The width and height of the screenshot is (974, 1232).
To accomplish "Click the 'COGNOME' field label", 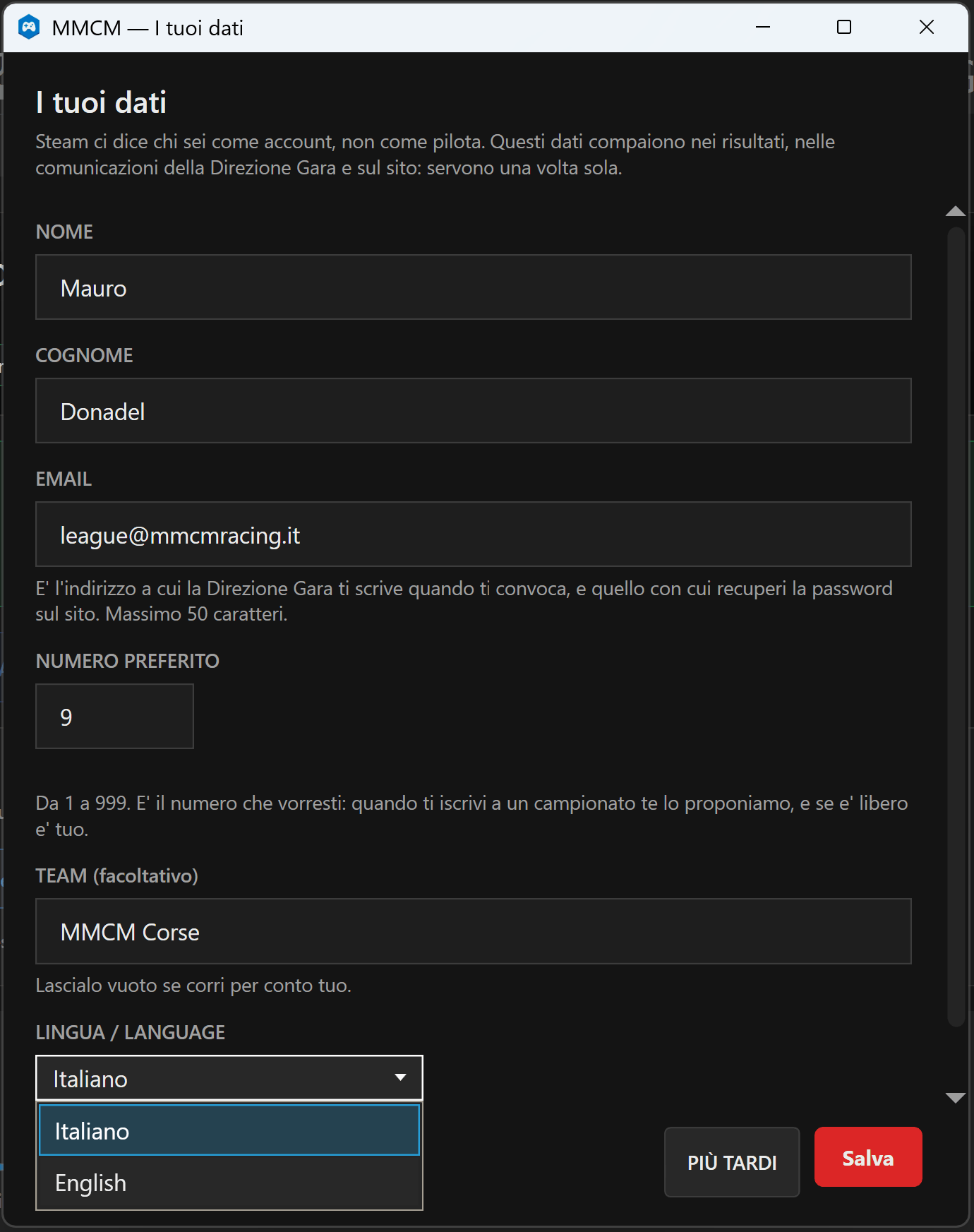I will point(85,355).
